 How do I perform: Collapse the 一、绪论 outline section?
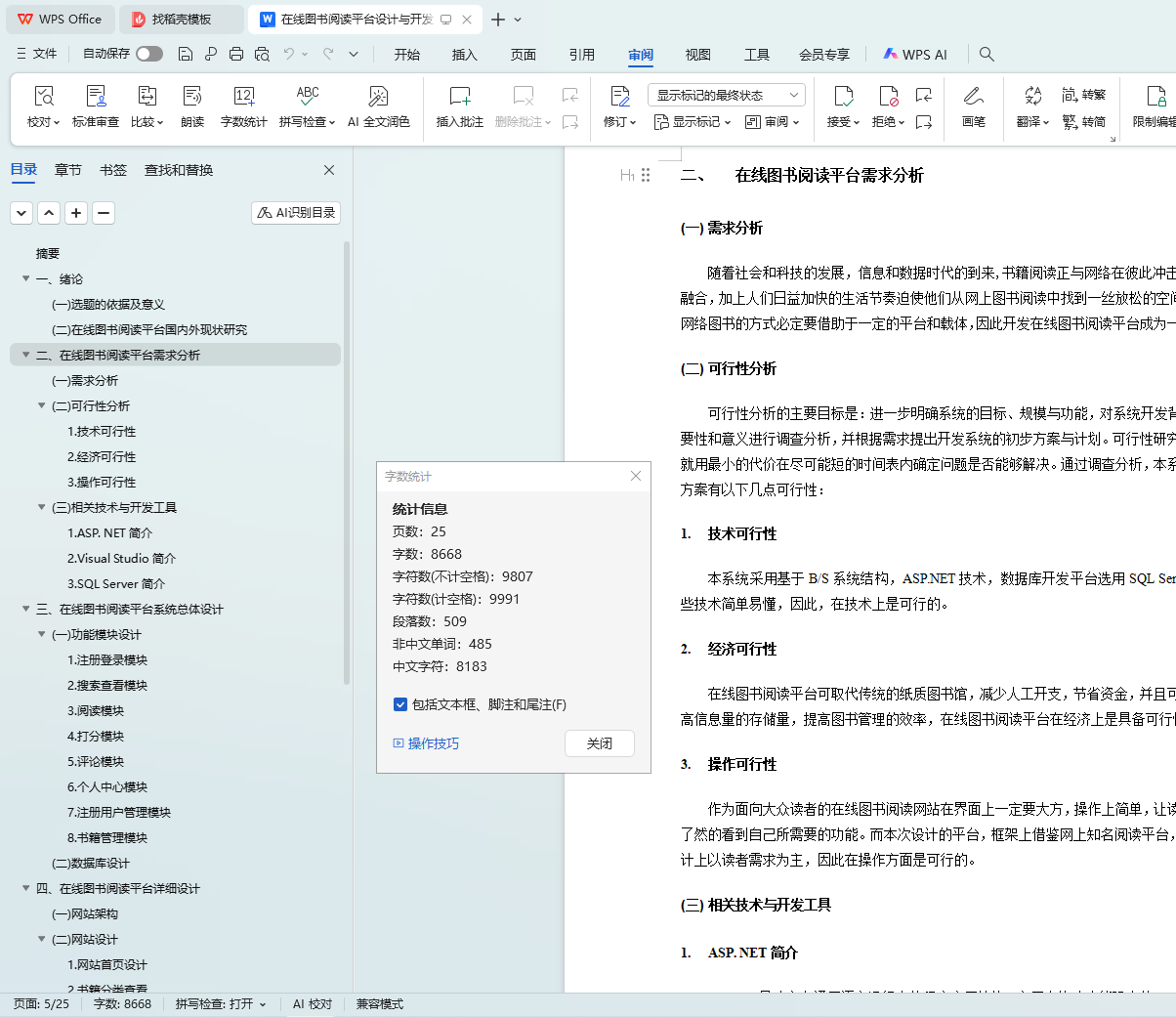tap(26, 279)
